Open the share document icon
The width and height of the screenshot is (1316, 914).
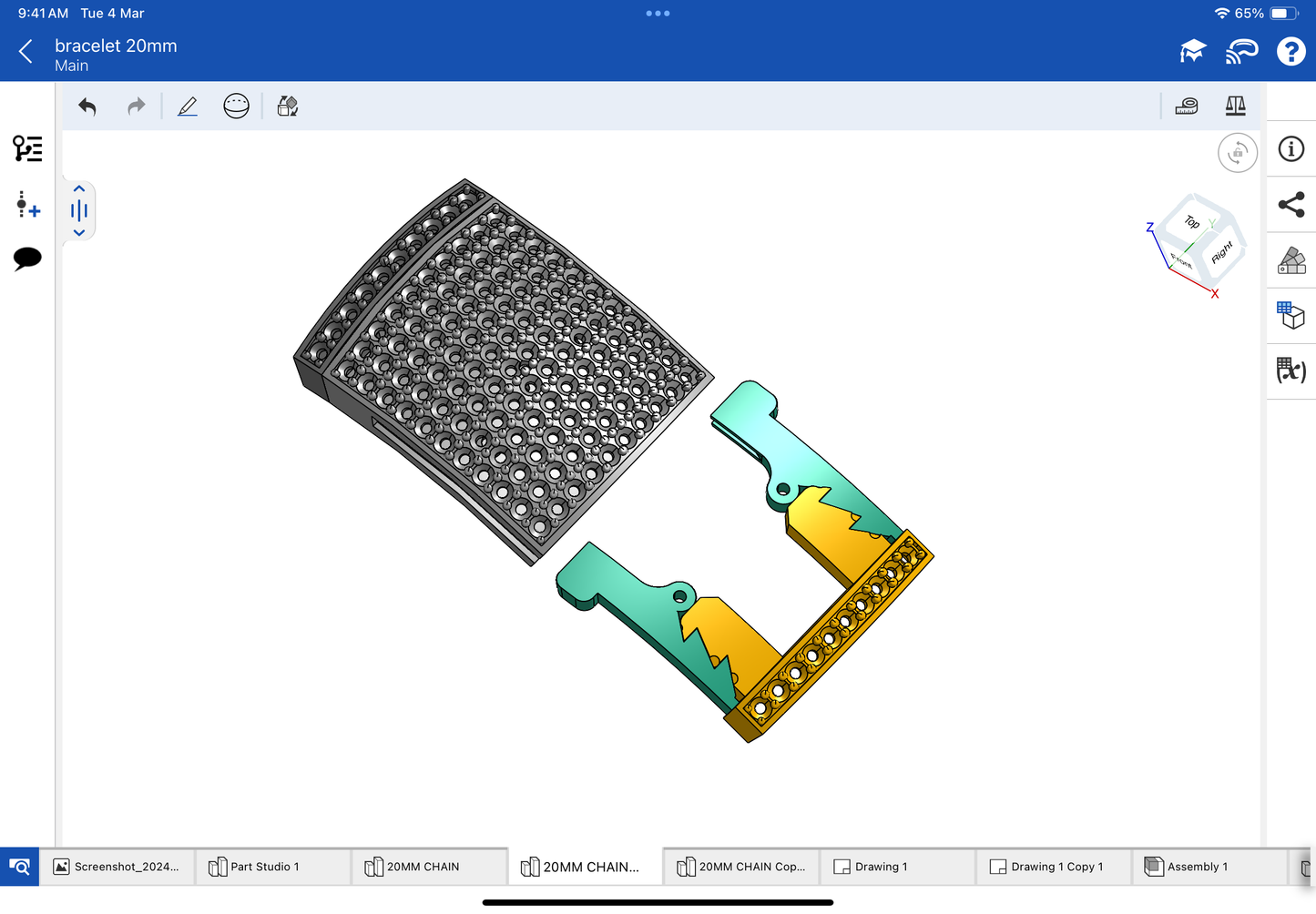point(1290,205)
